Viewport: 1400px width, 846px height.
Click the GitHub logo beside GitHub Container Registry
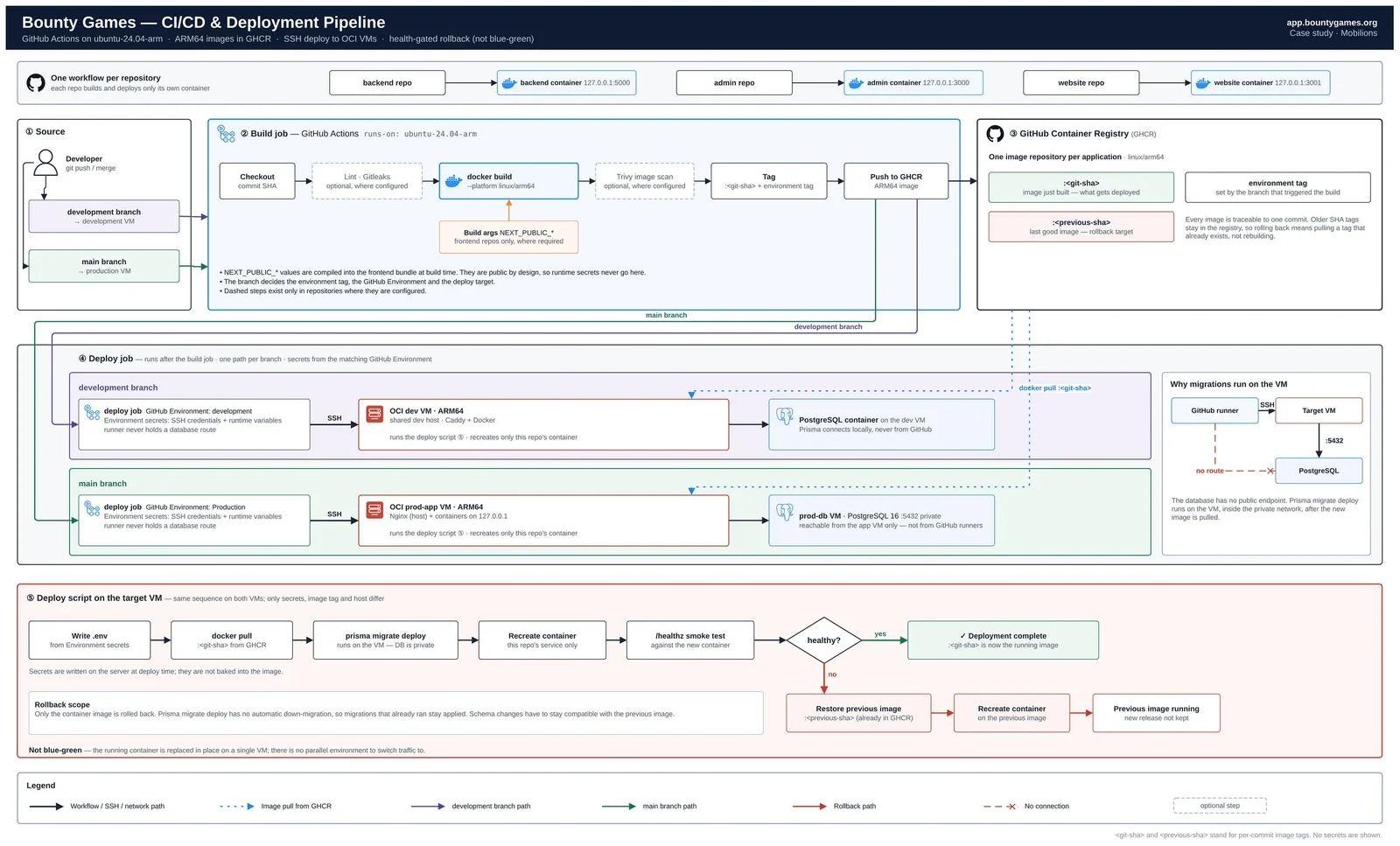pyautogui.click(x=995, y=134)
